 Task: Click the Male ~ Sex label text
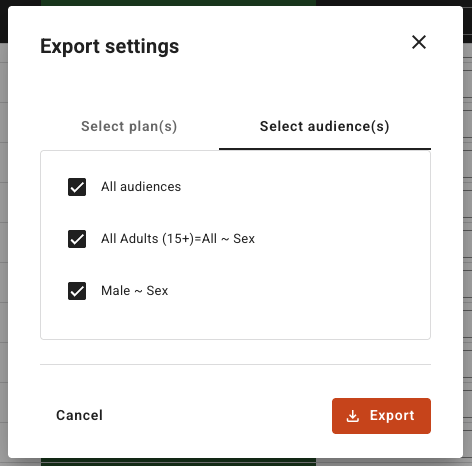[x=135, y=291]
